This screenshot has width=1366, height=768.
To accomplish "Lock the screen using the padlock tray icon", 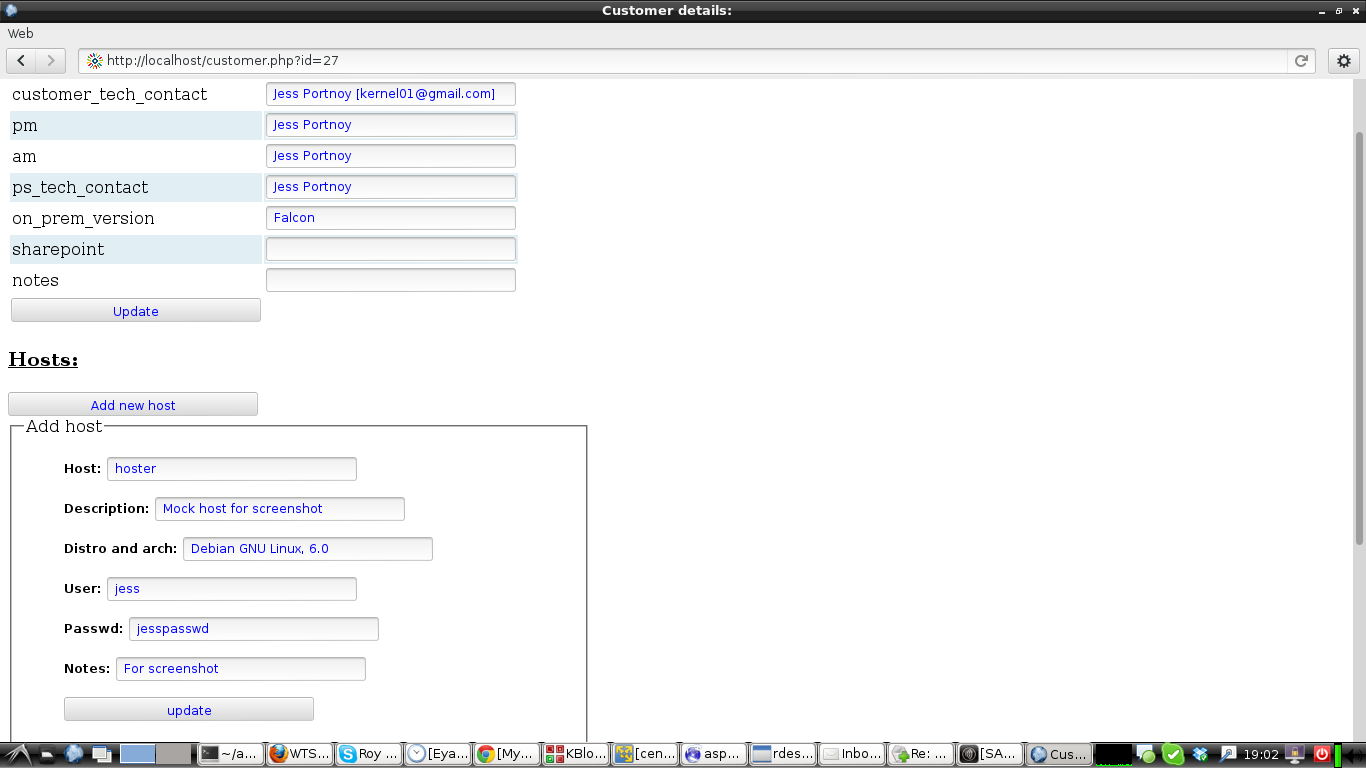I will tap(1293, 754).
